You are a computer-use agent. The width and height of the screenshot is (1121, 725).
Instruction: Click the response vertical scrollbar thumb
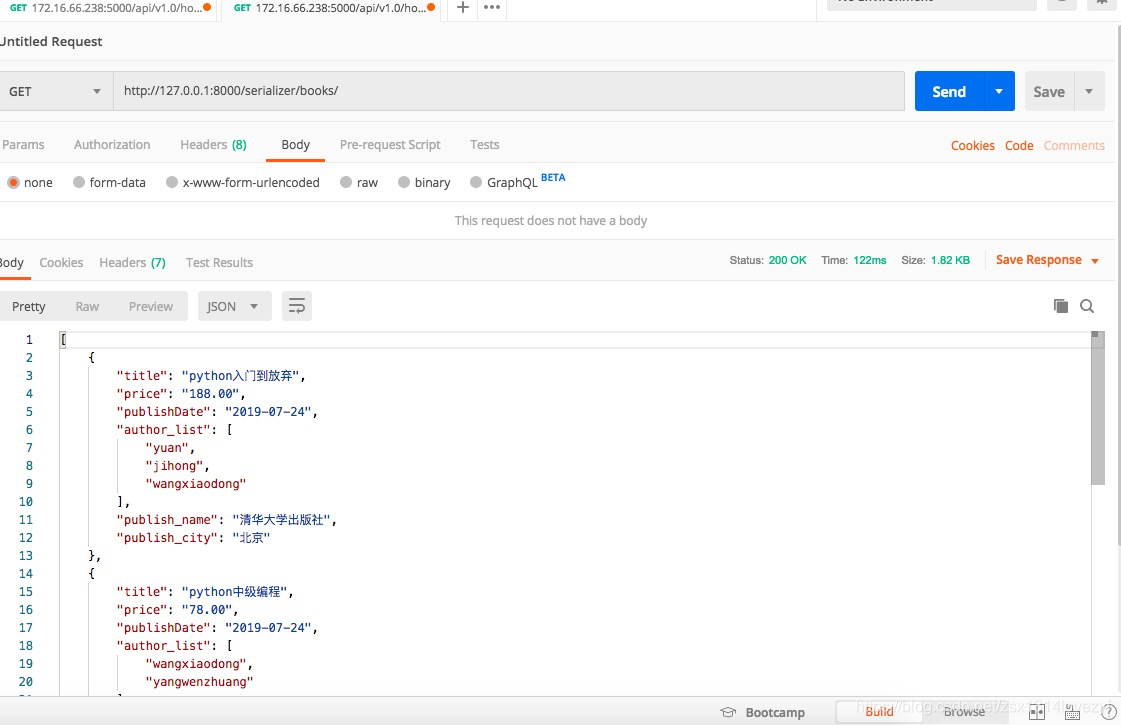(x=1098, y=408)
